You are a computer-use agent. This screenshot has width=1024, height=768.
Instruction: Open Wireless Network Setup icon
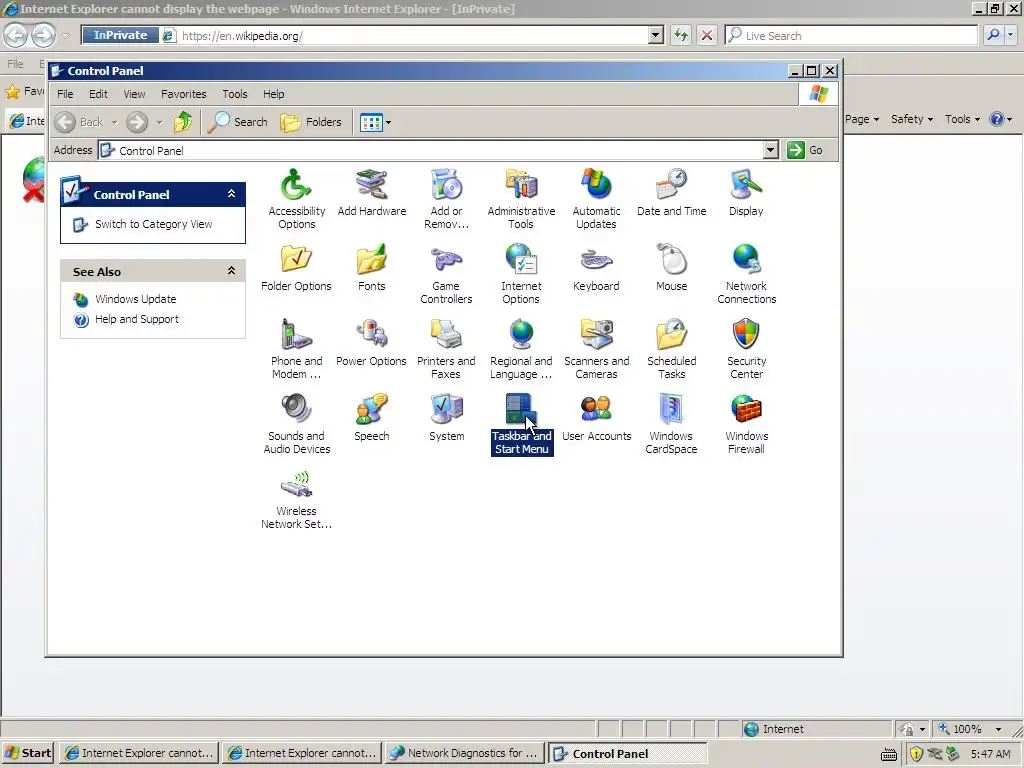(x=296, y=499)
